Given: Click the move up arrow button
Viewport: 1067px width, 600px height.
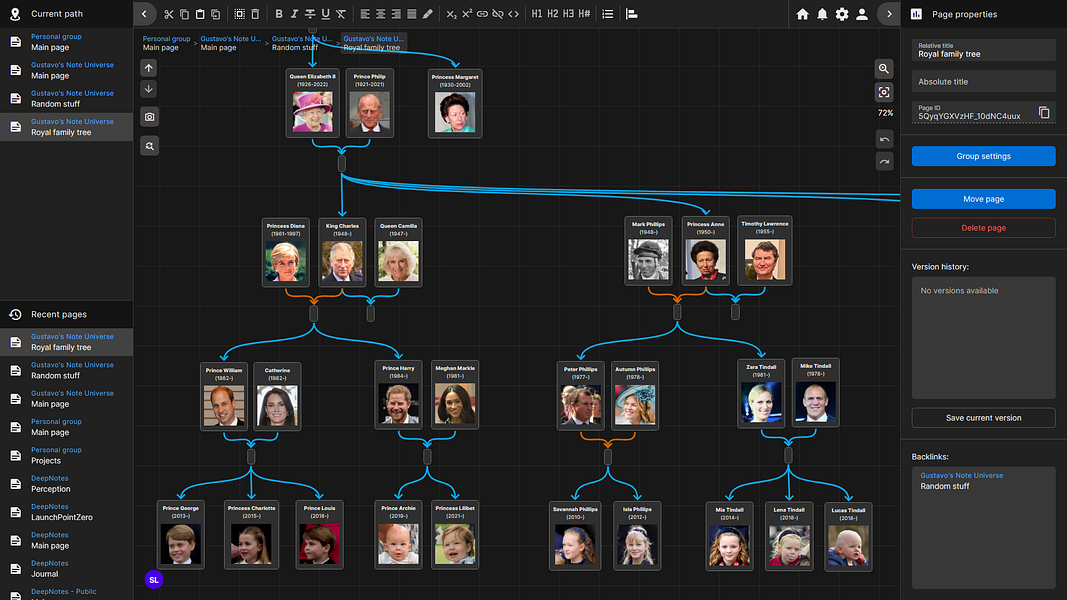Looking at the screenshot, I should click(x=149, y=68).
